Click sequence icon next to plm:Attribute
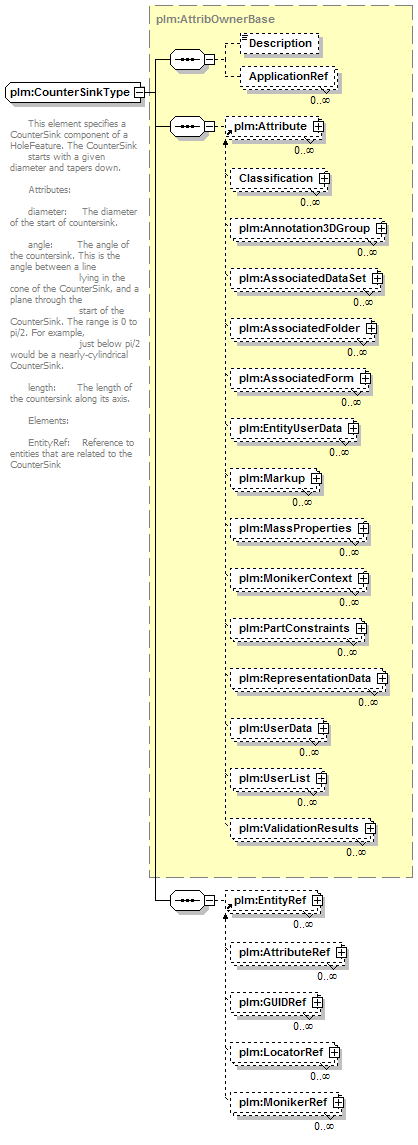 coord(189,126)
